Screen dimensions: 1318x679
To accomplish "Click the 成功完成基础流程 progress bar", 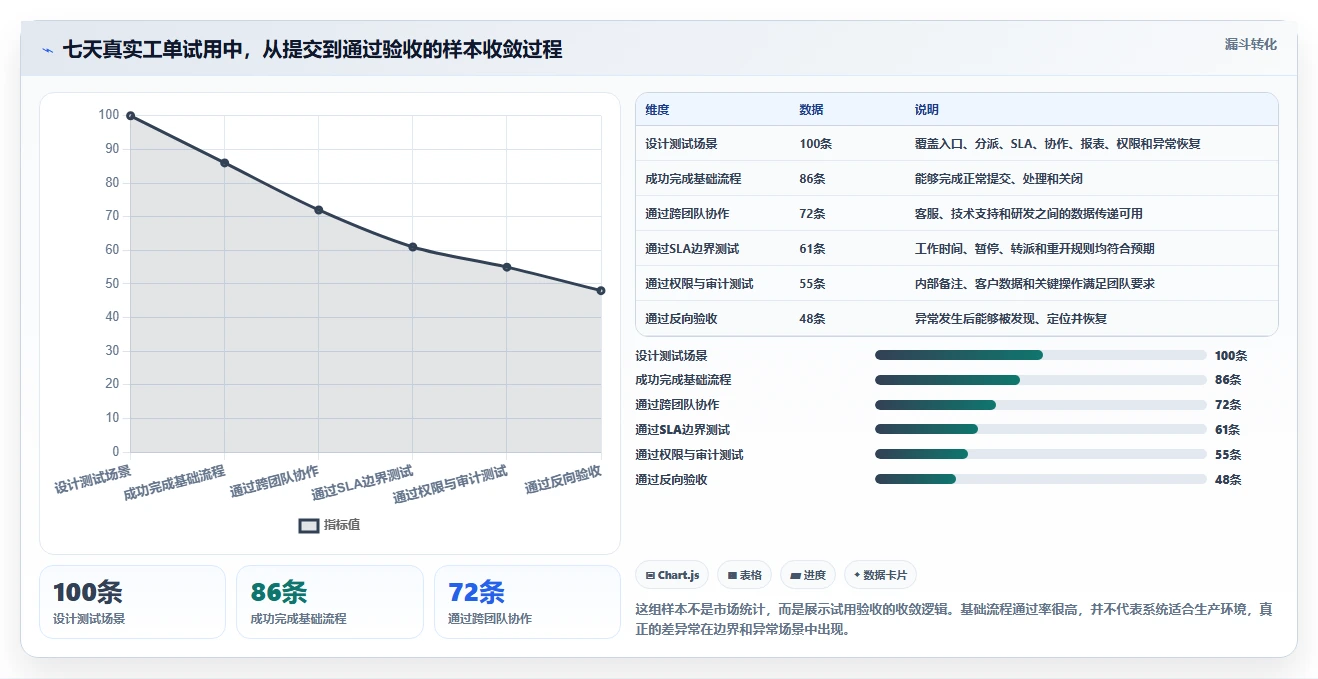I will (x=1041, y=380).
